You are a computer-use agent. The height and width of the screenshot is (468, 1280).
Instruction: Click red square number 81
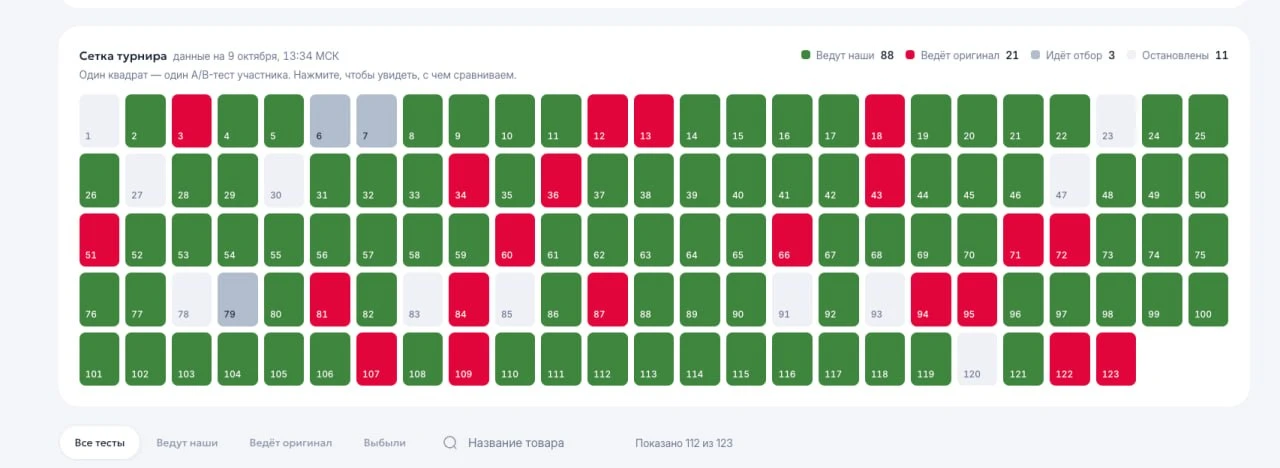pyautogui.click(x=330, y=299)
